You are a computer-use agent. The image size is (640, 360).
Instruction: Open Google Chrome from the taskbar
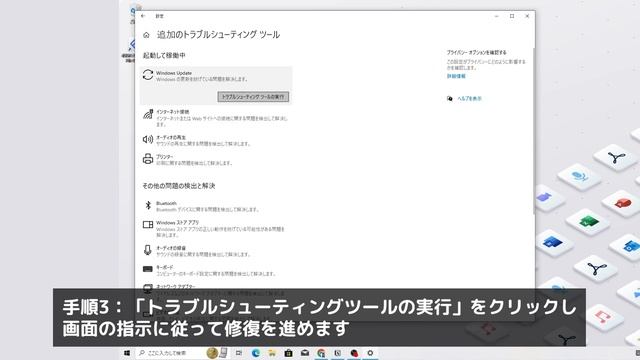(321, 353)
